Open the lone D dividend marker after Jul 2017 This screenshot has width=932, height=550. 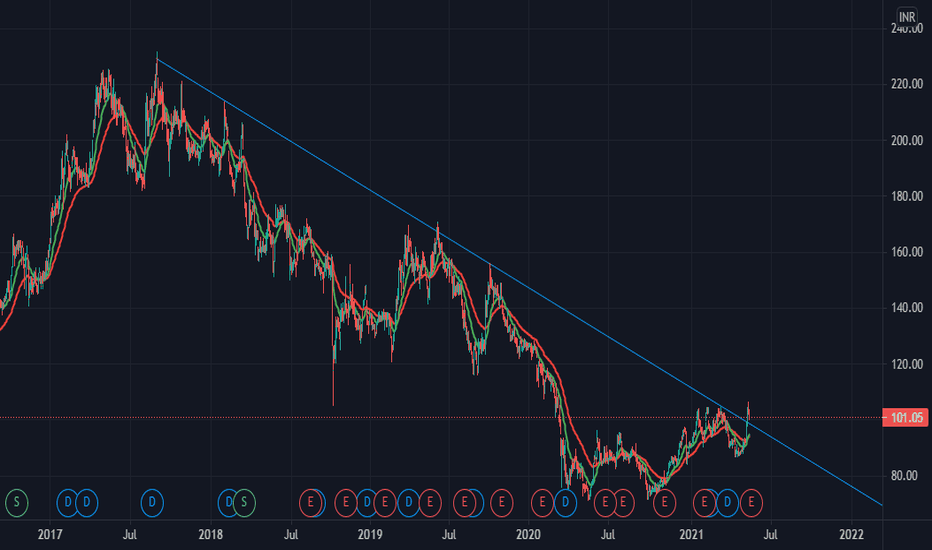pos(152,503)
